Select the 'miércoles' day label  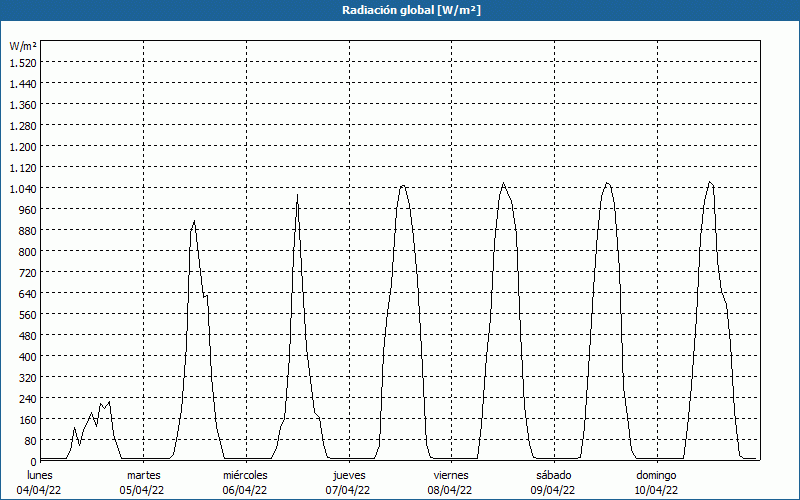click(245, 476)
